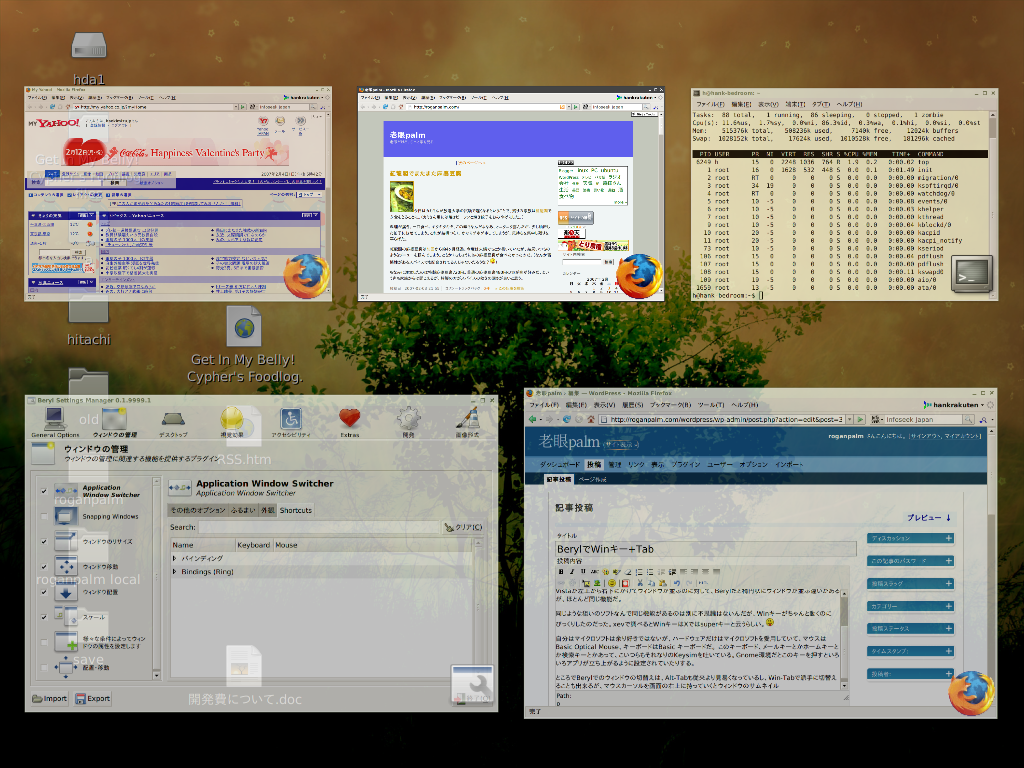Click the Beryl plugin list scrollbar
The width and height of the screenshot is (1024, 768).
pos(156,578)
